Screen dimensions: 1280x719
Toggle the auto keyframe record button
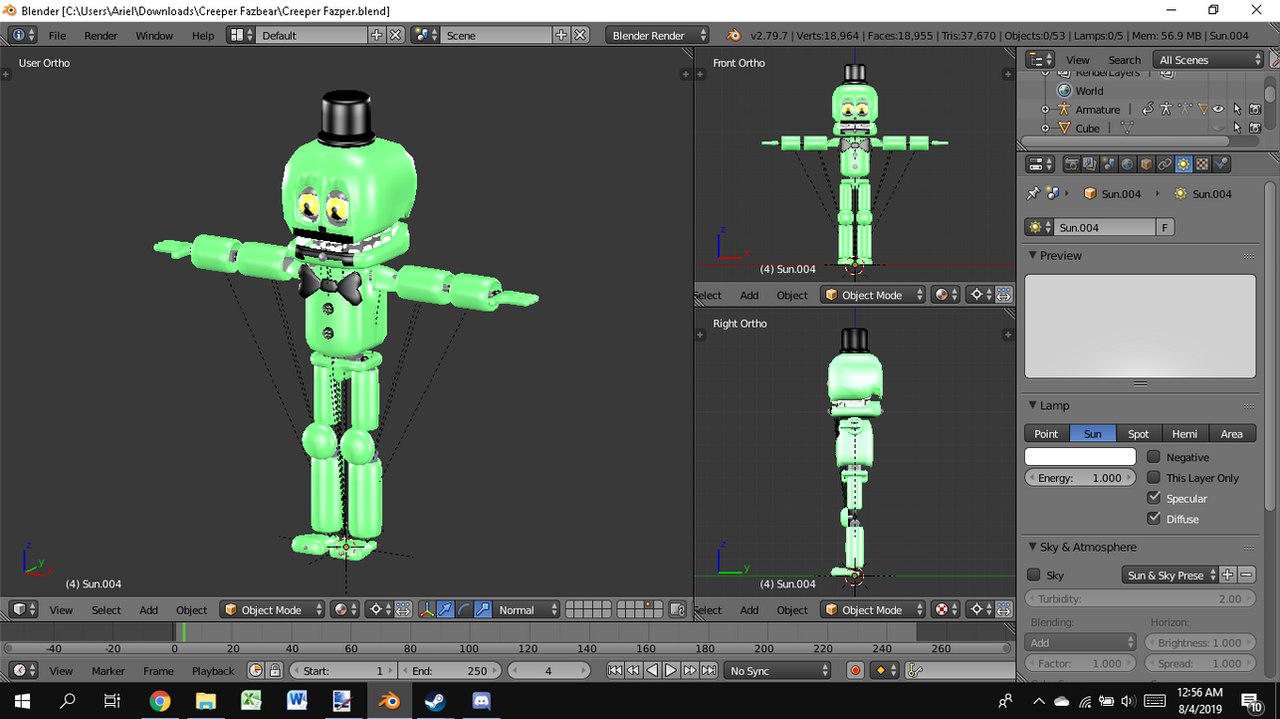pos(855,670)
